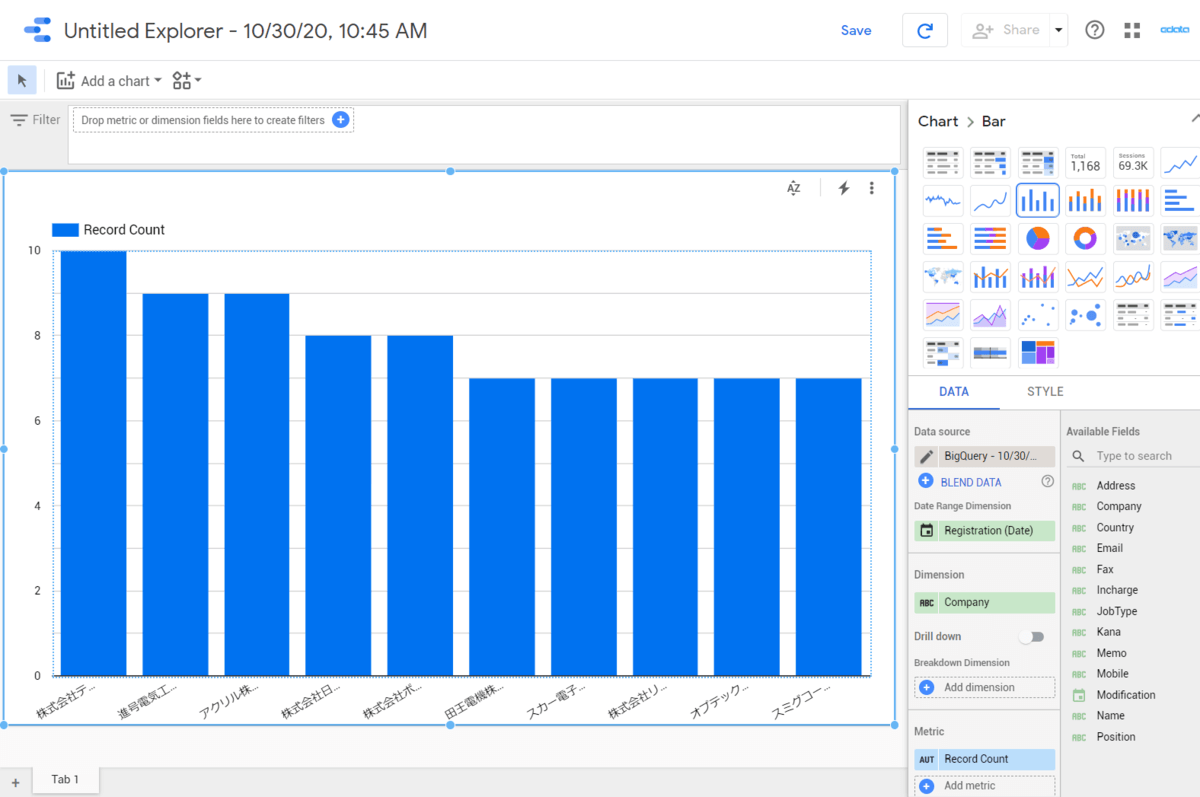Click the refresh data icon

(925, 31)
